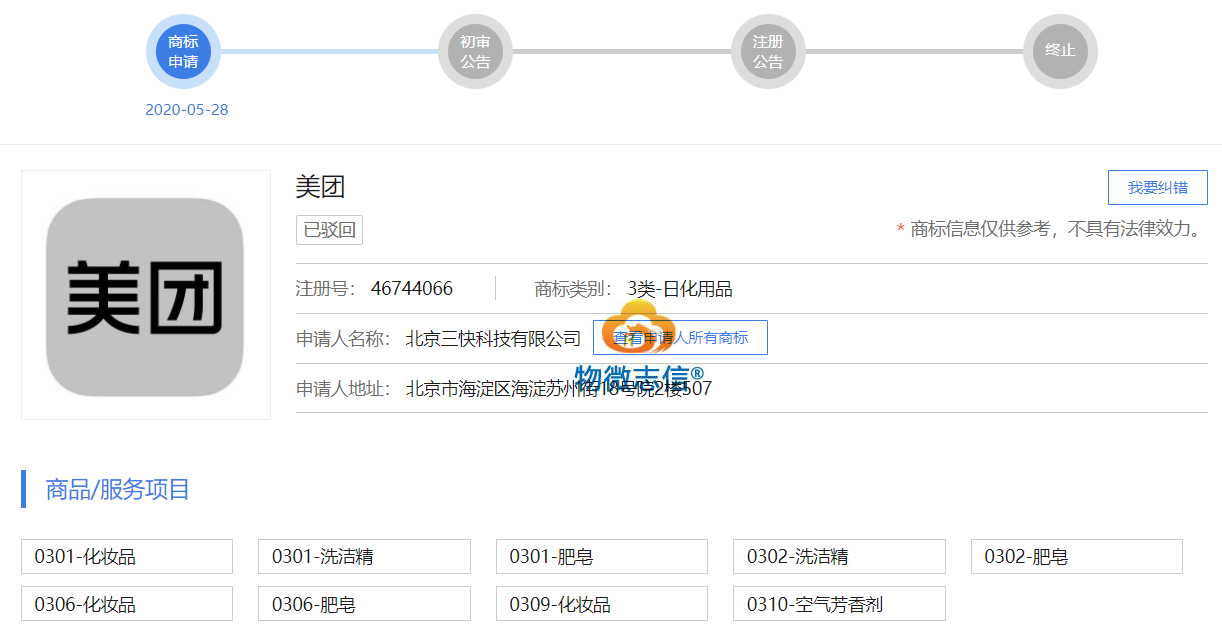Screen dimensions: 1222x635
Task: Click the 2020-05-28 application date
Action: click(x=187, y=110)
